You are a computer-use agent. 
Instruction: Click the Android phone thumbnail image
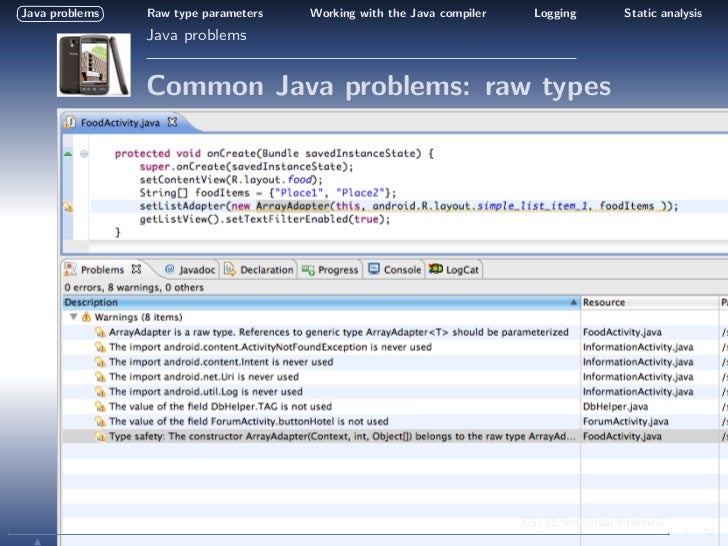[93, 65]
